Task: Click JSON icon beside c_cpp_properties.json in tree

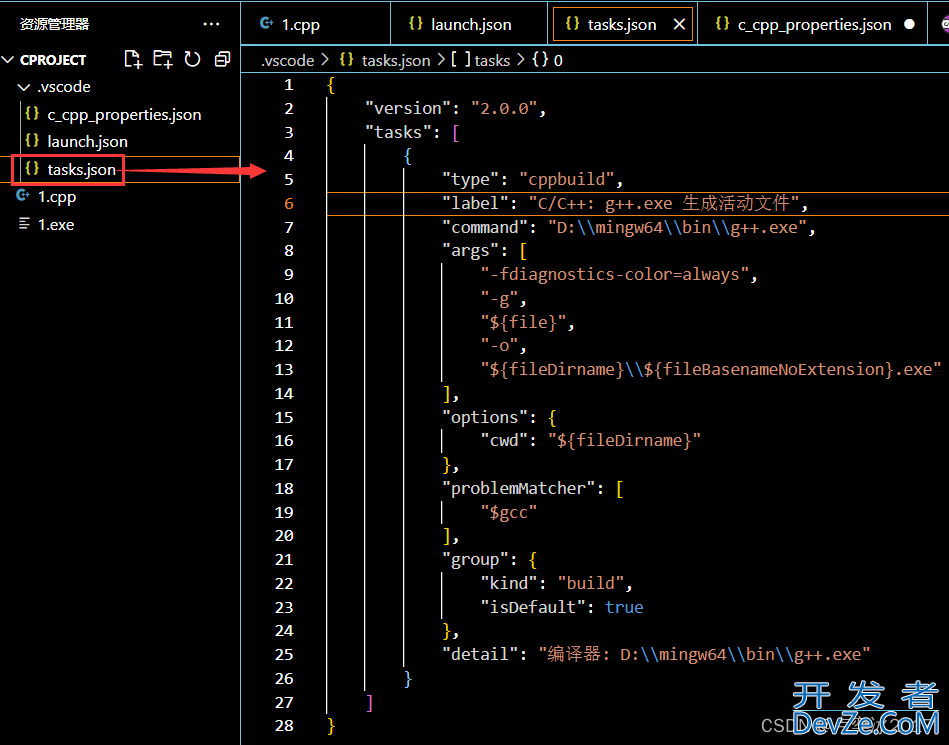Action: (32, 113)
